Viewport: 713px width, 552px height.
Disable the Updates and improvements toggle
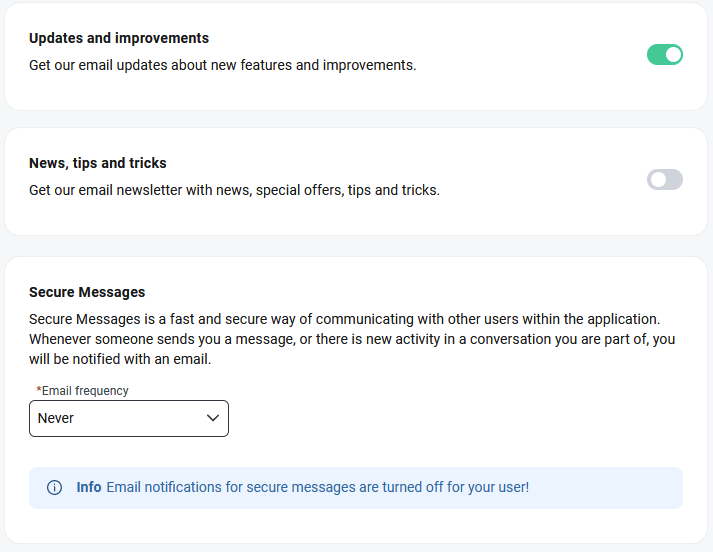click(x=664, y=54)
